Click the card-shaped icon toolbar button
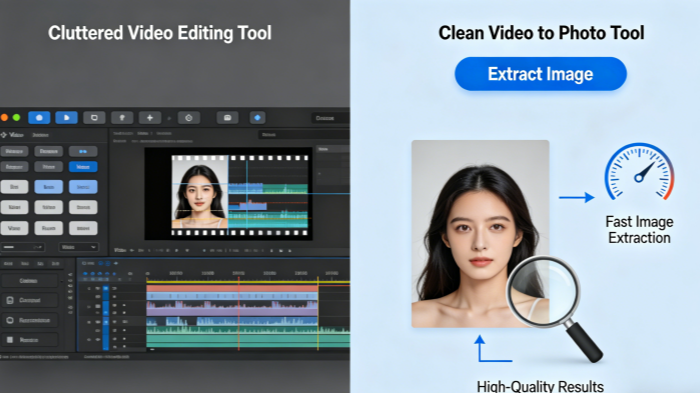Screen dimensions: 700x393 pyautogui.click(x=227, y=118)
